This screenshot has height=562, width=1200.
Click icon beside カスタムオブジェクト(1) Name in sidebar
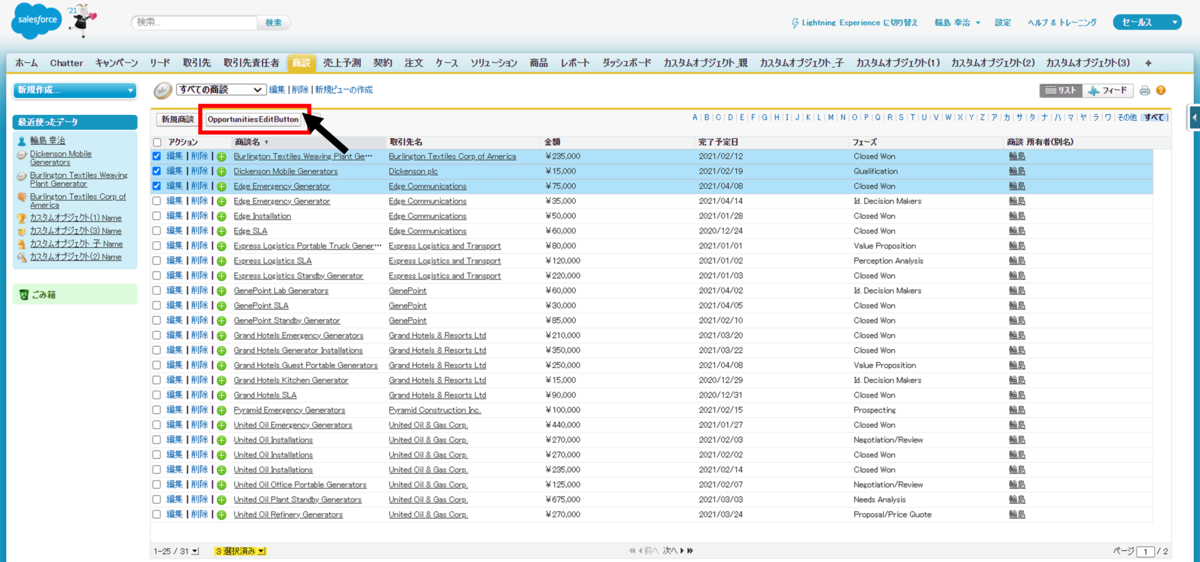pyautogui.click(x=22, y=217)
